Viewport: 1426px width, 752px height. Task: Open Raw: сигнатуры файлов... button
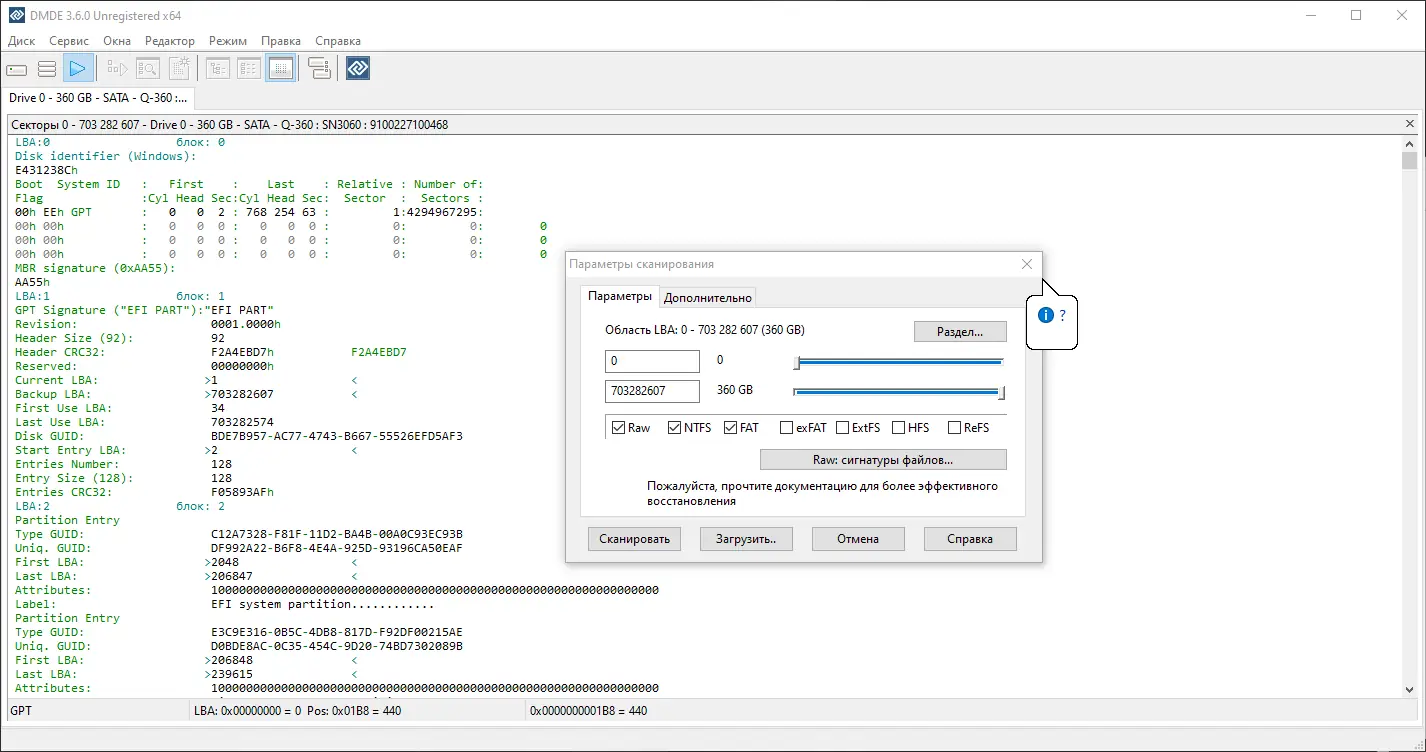(x=883, y=460)
